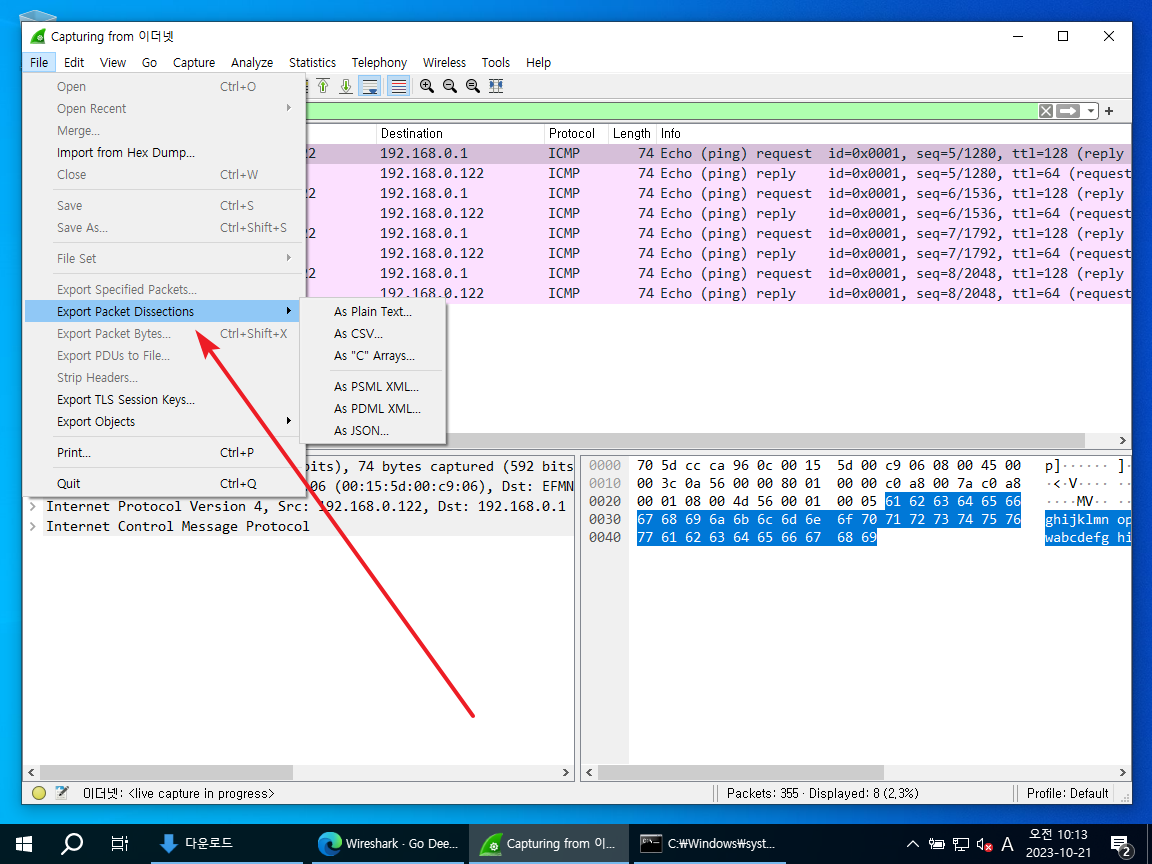The width and height of the screenshot is (1152, 864).
Task: Toggle packet list colorization
Action: [398, 86]
